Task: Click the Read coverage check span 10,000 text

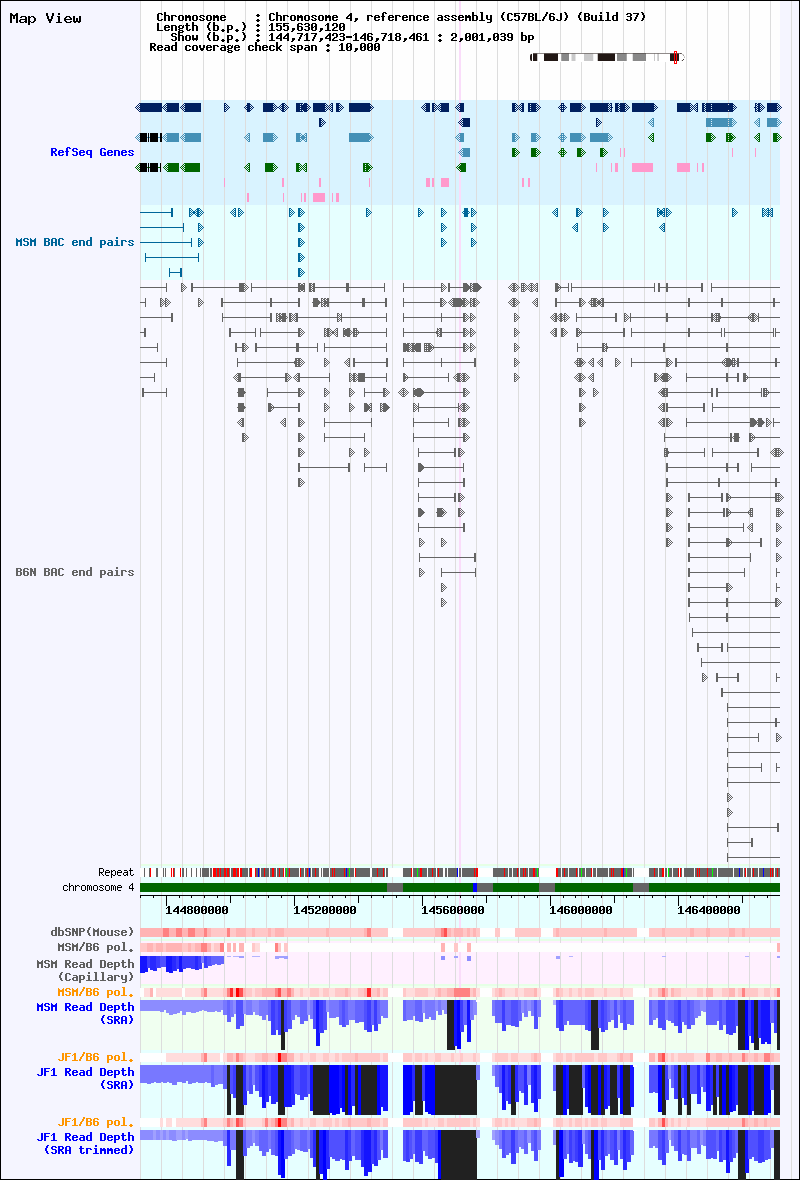Action: pyautogui.click(x=265, y=47)
